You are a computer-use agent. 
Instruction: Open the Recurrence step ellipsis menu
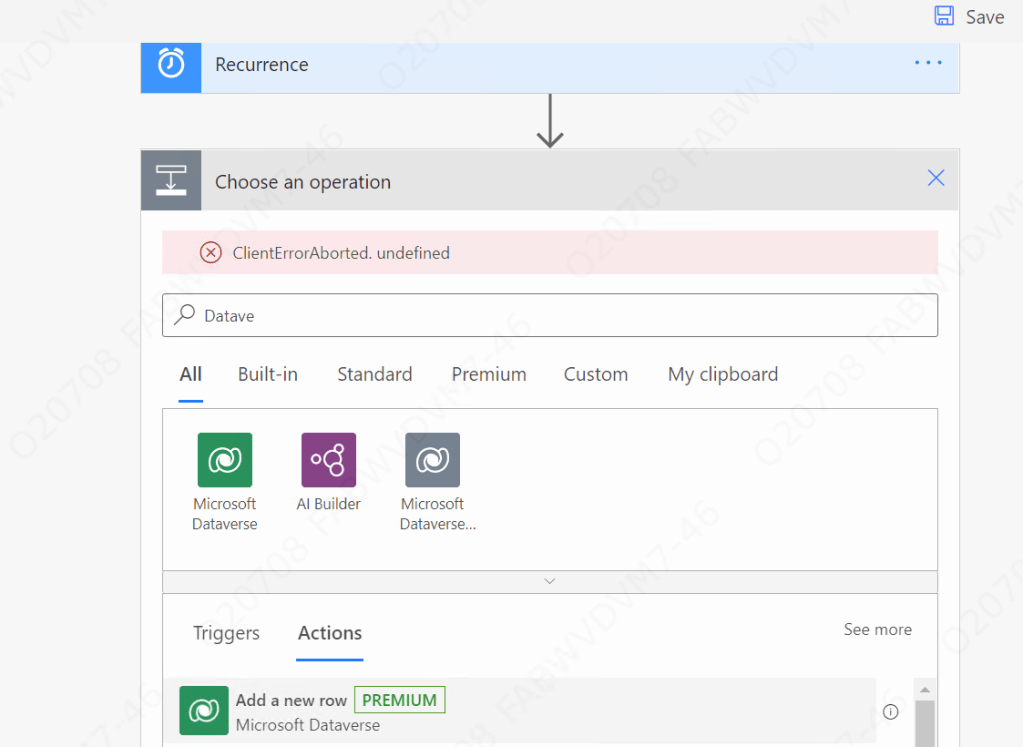(x=928, y=63)
